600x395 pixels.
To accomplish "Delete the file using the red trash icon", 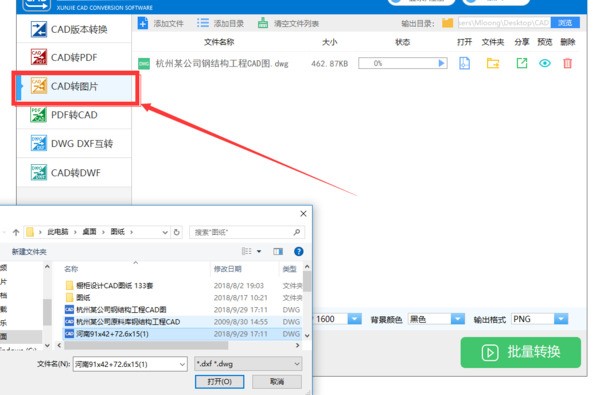I will click(567, 63).
